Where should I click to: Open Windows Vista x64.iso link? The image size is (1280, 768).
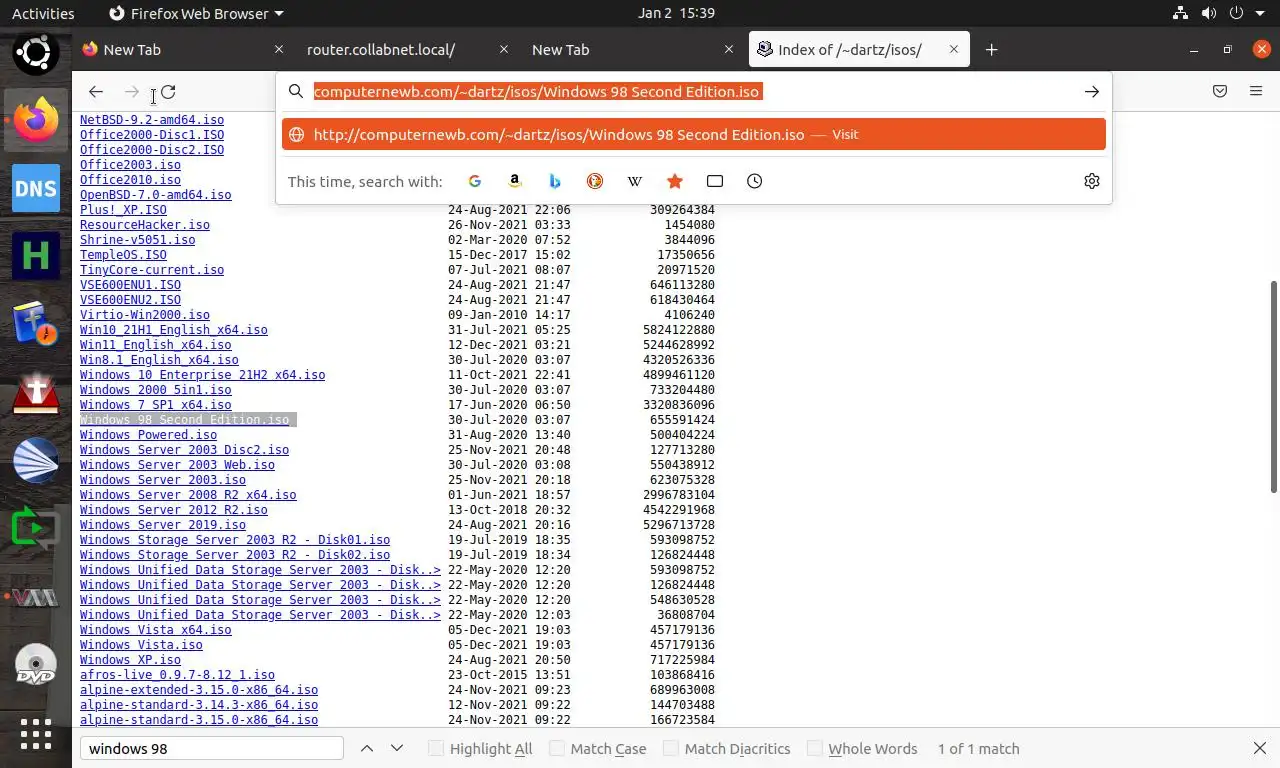[x=155, y=630]
